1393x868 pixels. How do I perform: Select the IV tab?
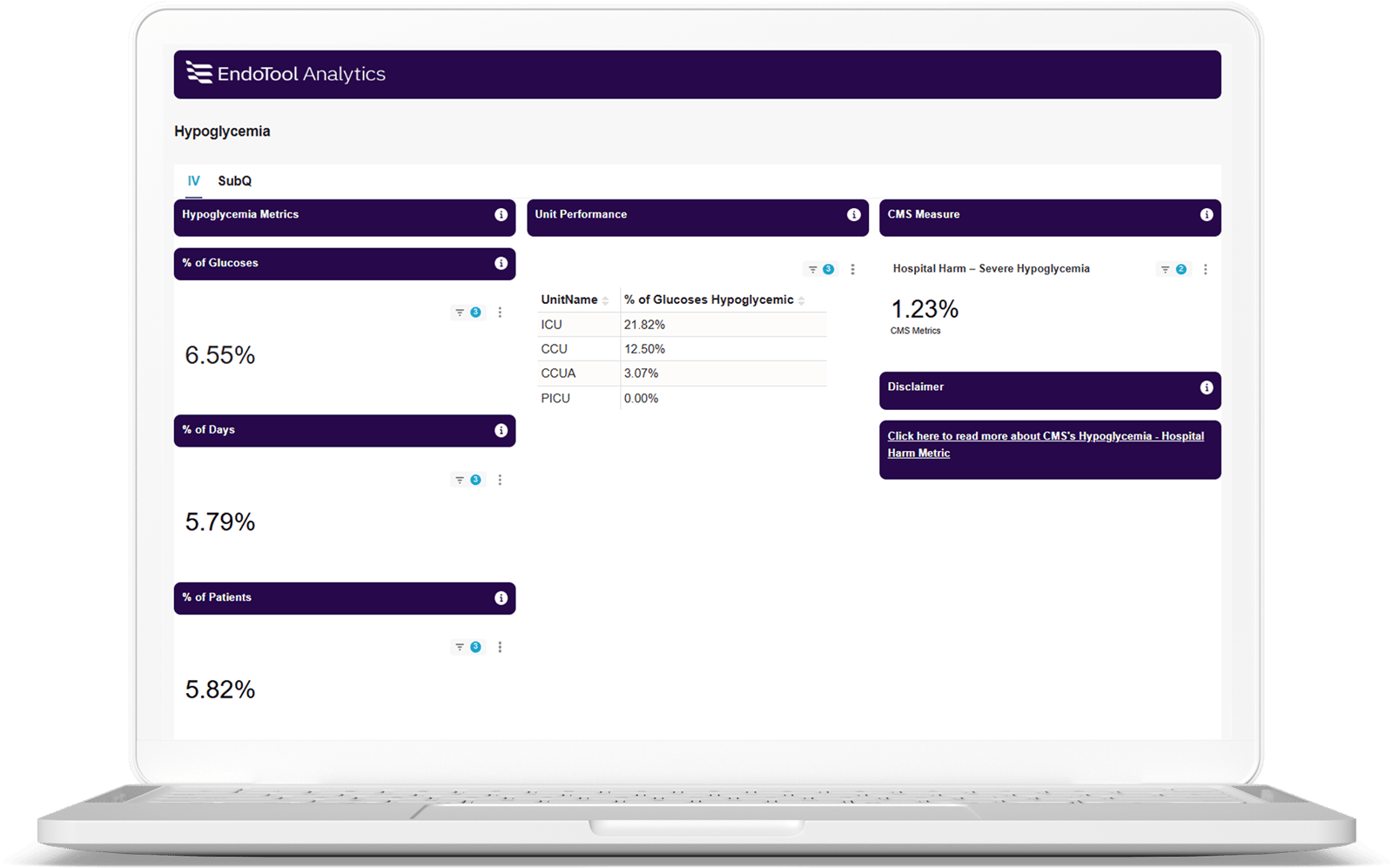point(193,181)
